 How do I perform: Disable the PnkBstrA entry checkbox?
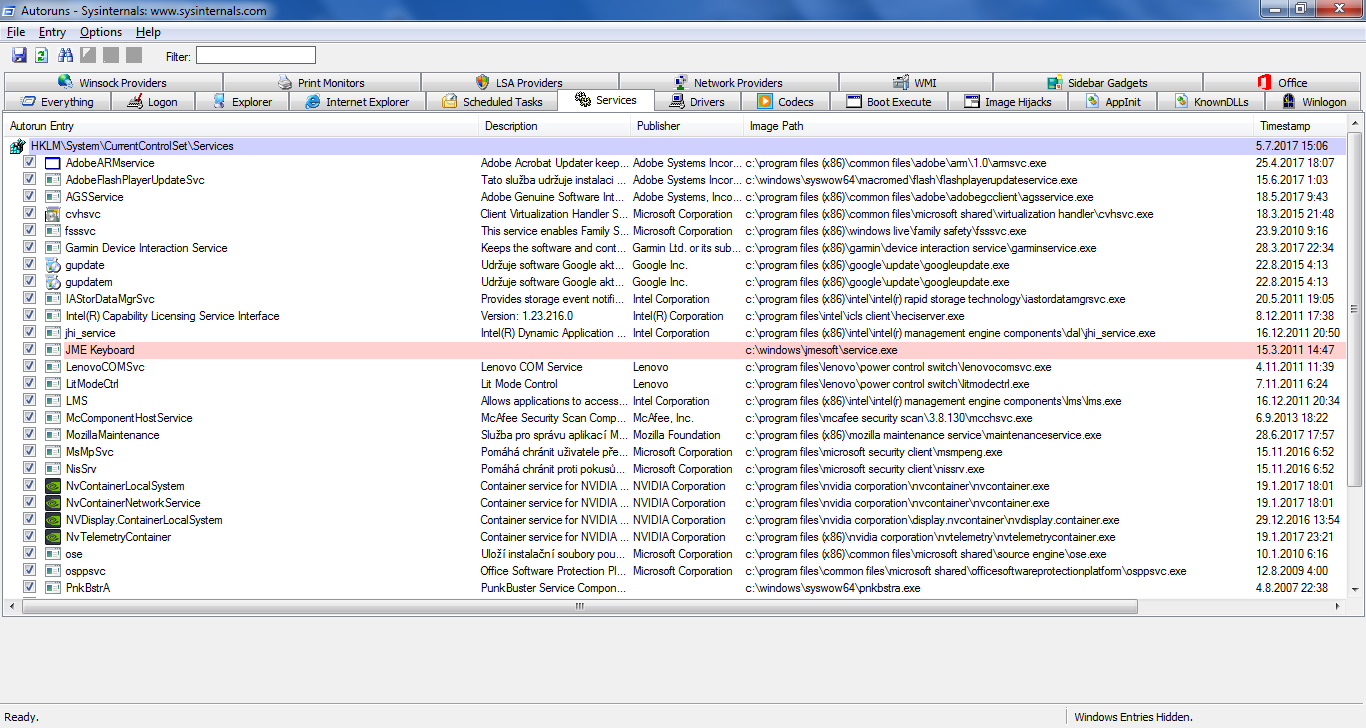pos(30,588)
